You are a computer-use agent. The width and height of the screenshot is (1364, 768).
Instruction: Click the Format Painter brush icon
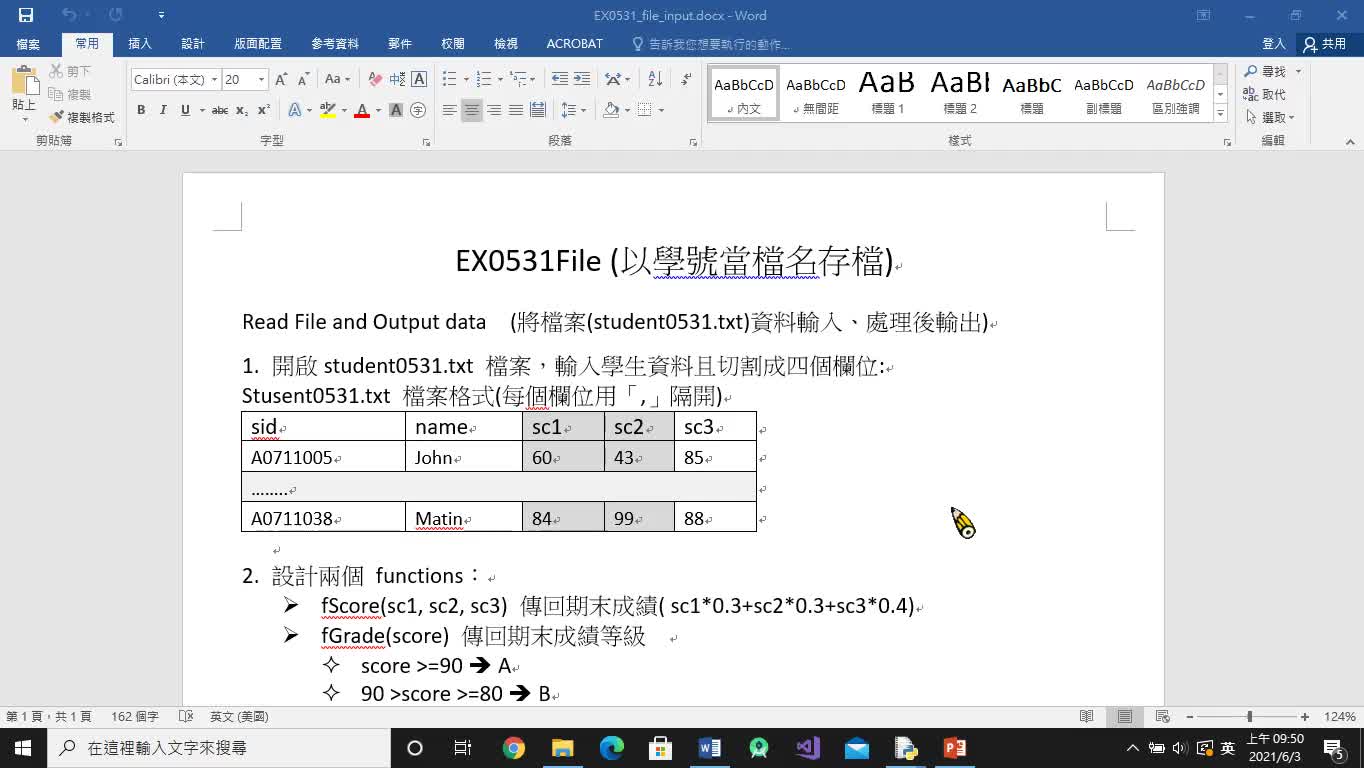click(x=57, y=117)
